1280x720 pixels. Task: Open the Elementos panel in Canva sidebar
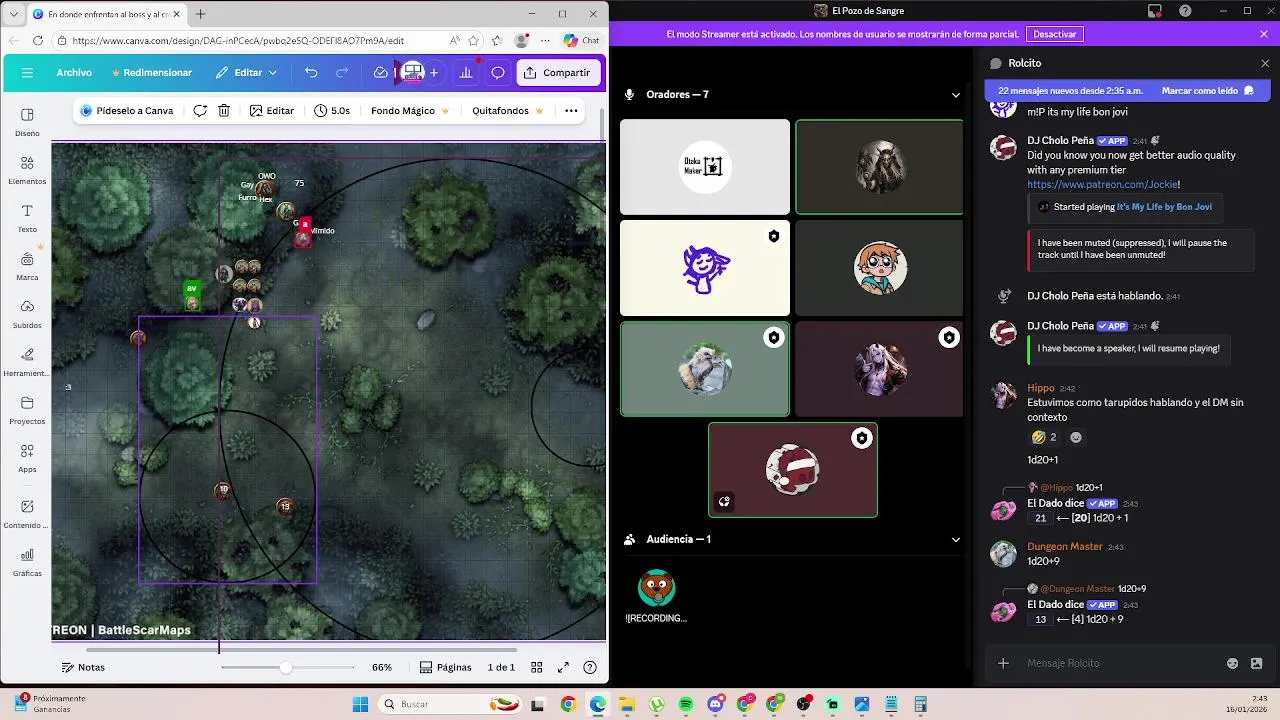27,170
